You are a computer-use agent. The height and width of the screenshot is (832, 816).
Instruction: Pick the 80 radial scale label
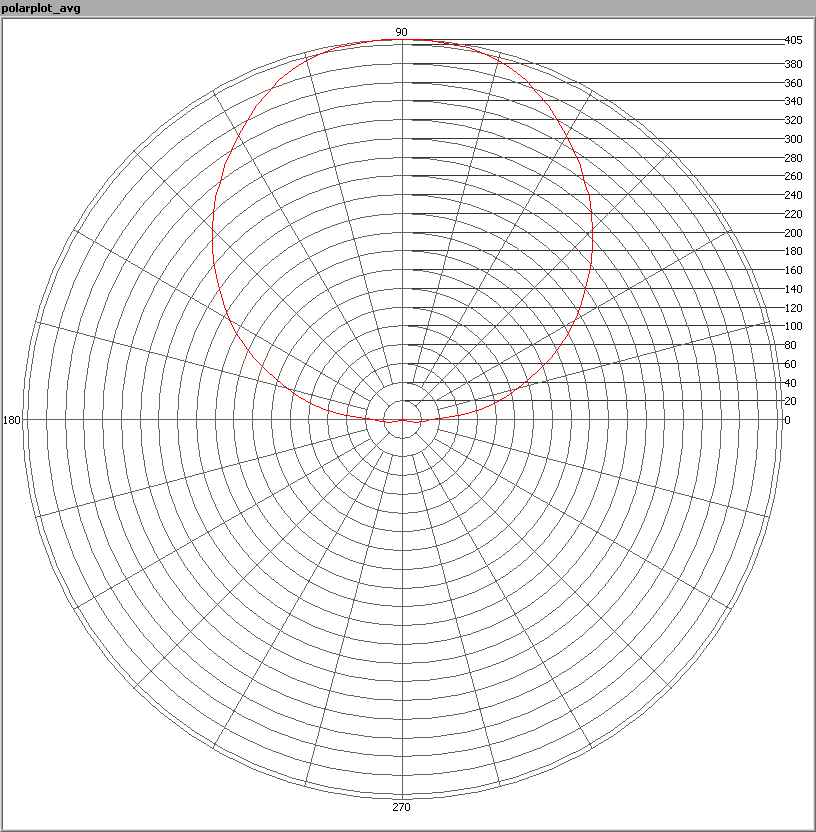click(x=790, y=345)
